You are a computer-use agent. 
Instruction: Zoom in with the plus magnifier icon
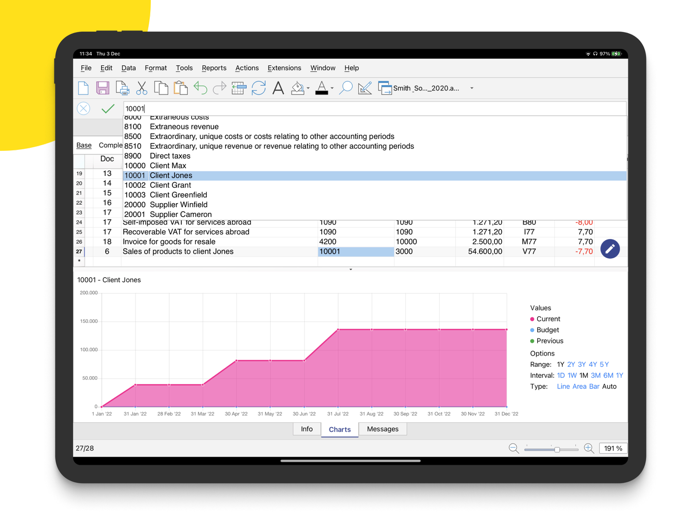click(589, 448)
